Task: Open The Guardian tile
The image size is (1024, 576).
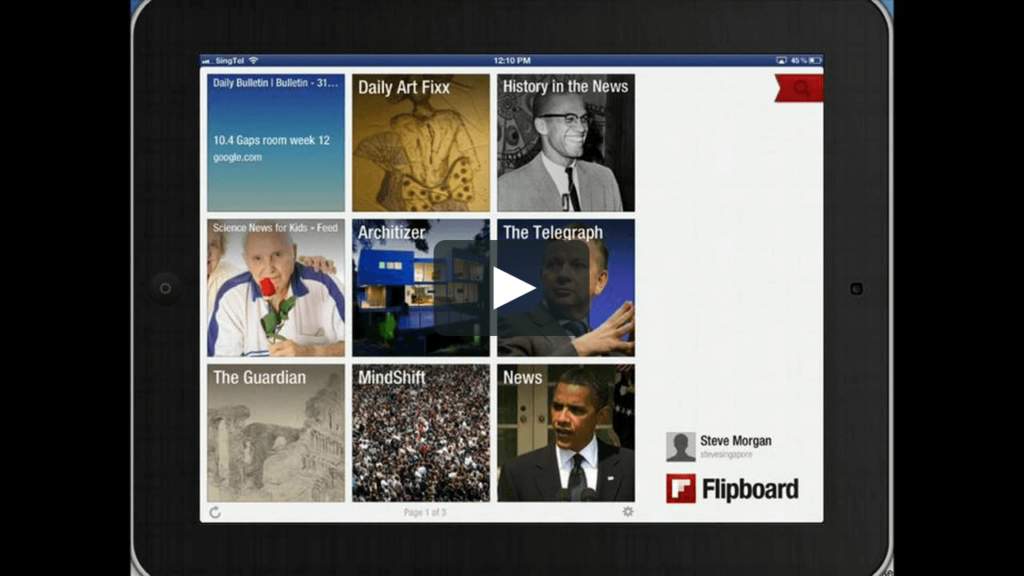Action: (x=276, y=433)
